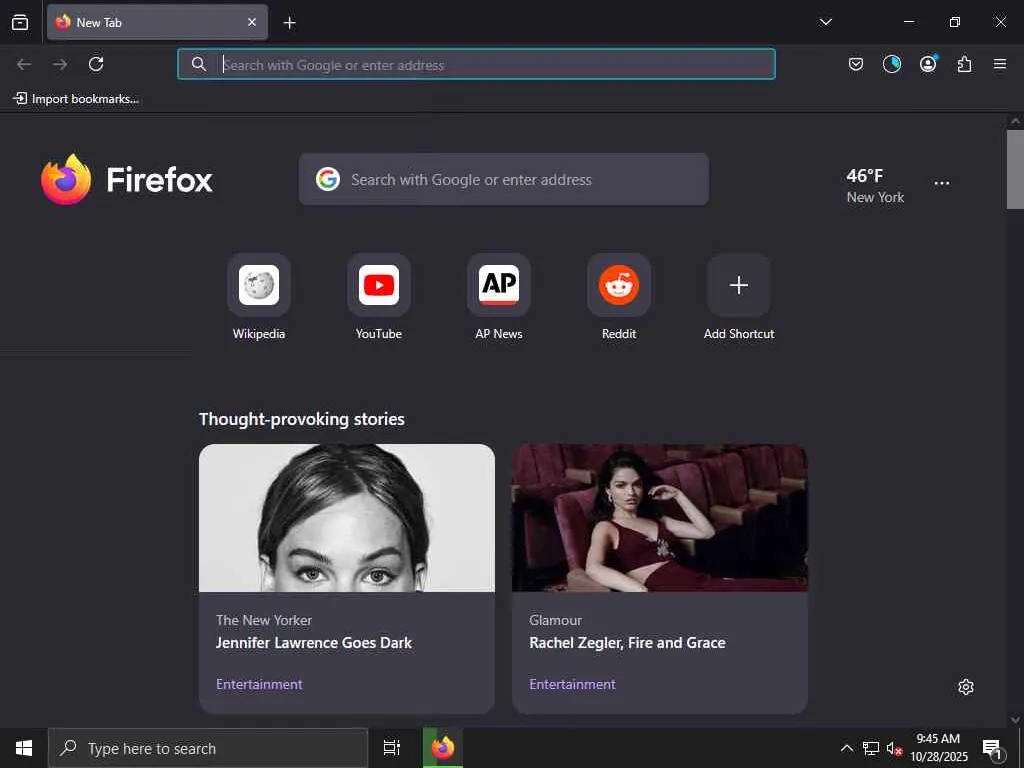
Task: Focus the top address bar field
Action: [476, 64]
